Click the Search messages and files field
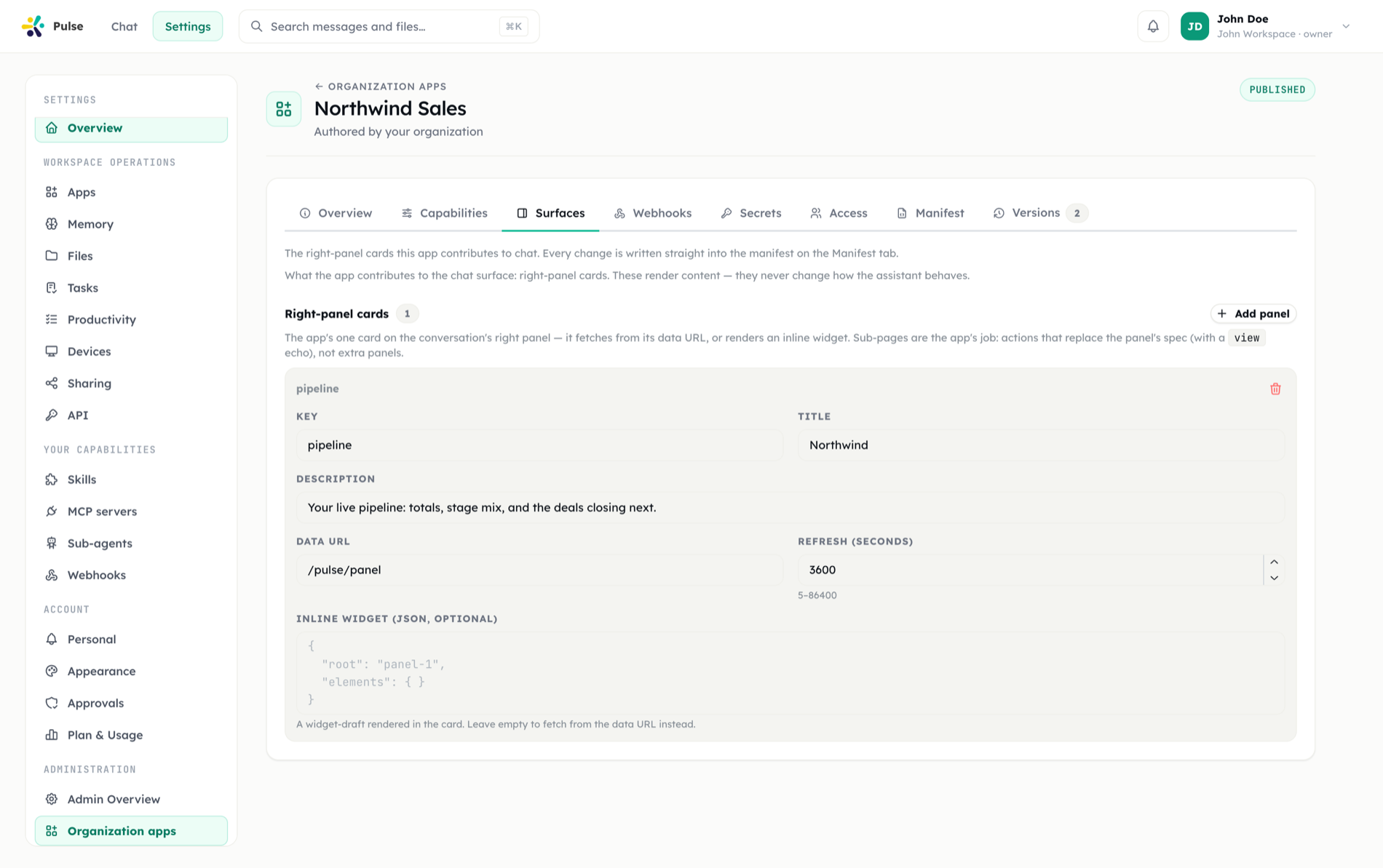 [389, 26]
